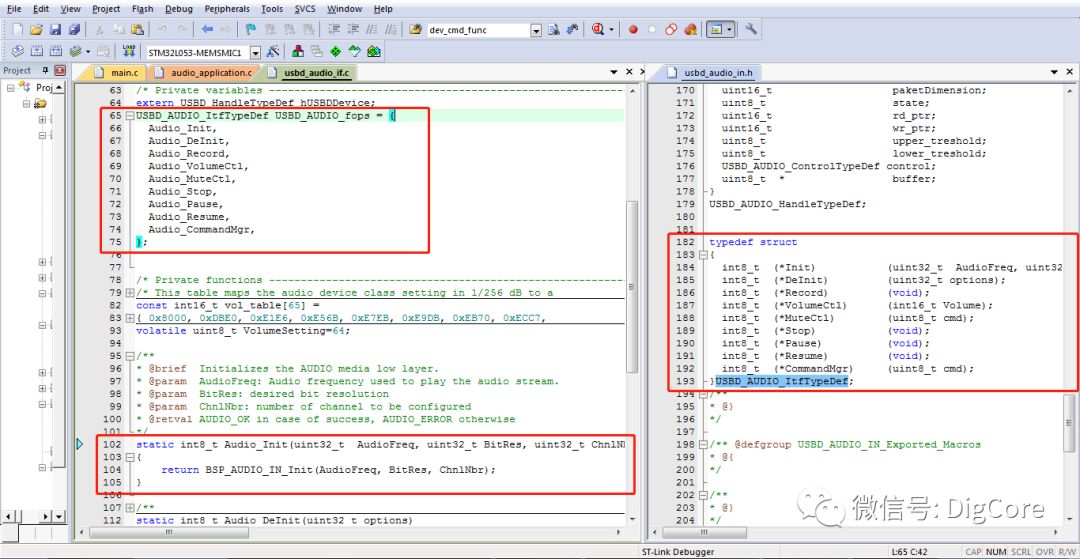Open Select Software Packs icon
This screenshot has width=1080, height=559.
355,52
